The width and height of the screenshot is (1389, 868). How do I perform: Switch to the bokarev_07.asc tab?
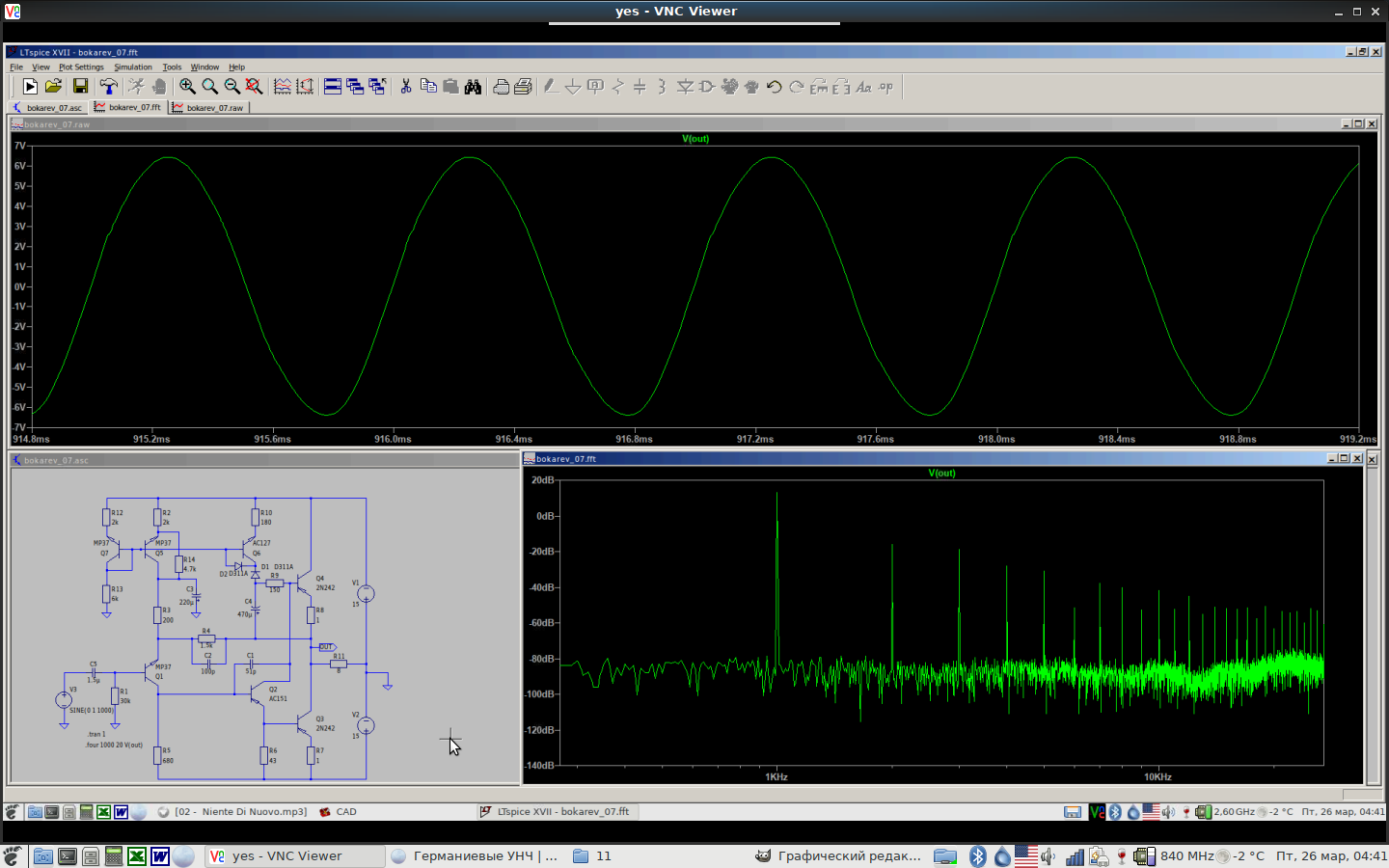tap(48, 108)
